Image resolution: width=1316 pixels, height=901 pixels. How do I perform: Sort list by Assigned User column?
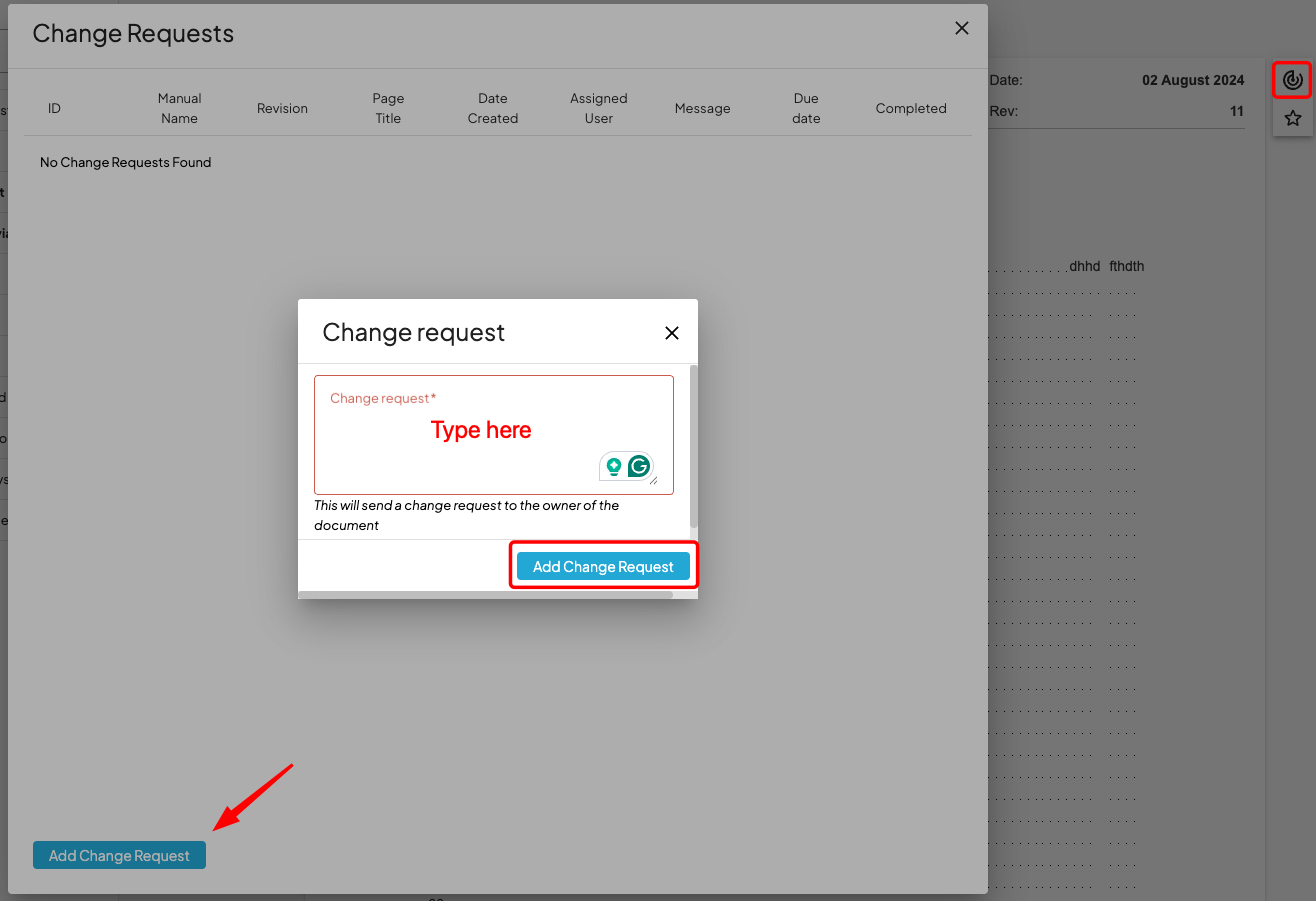[598, 108]
